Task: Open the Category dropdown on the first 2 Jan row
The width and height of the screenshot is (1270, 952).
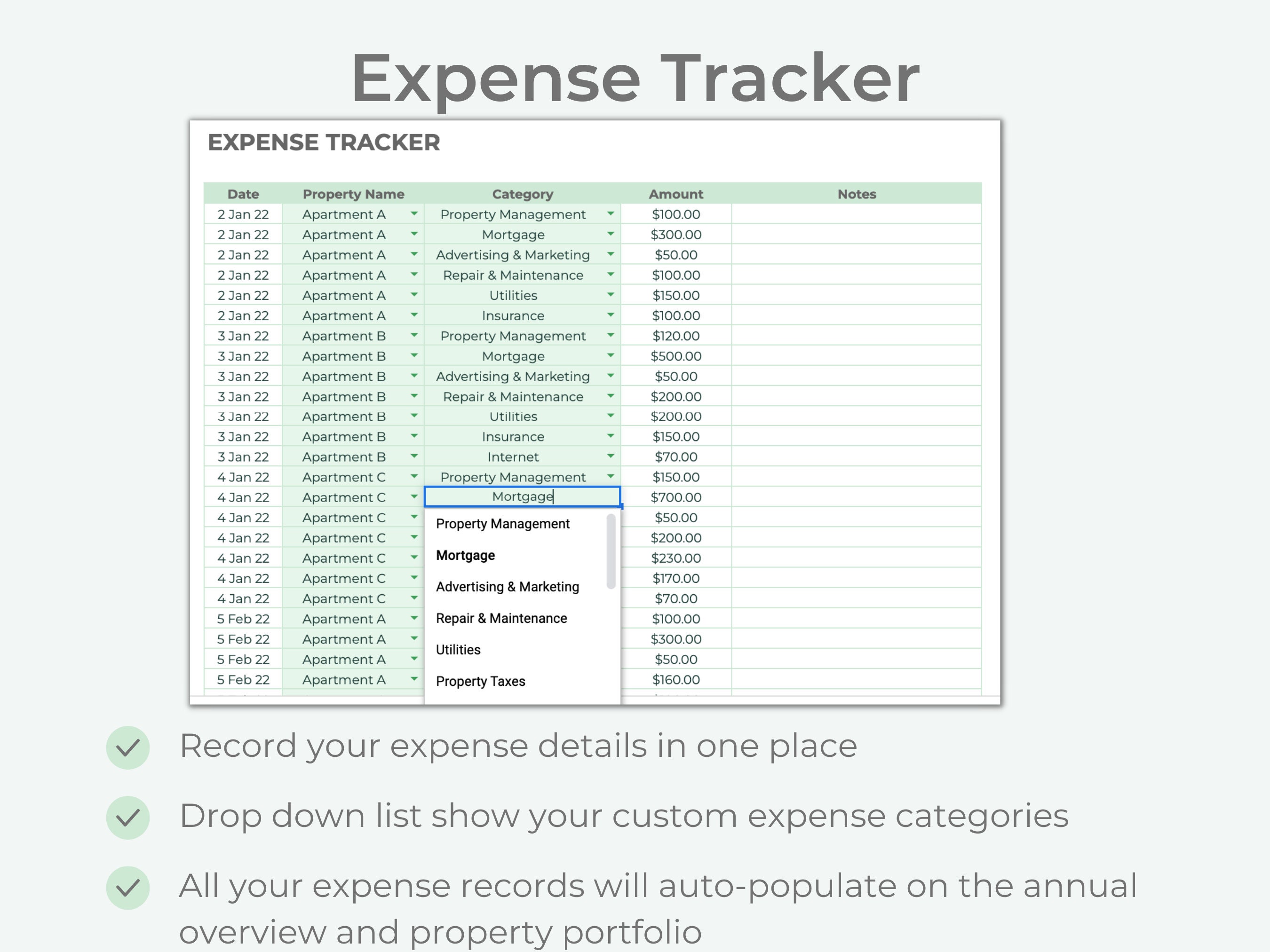Action: (x=611, y=214)
